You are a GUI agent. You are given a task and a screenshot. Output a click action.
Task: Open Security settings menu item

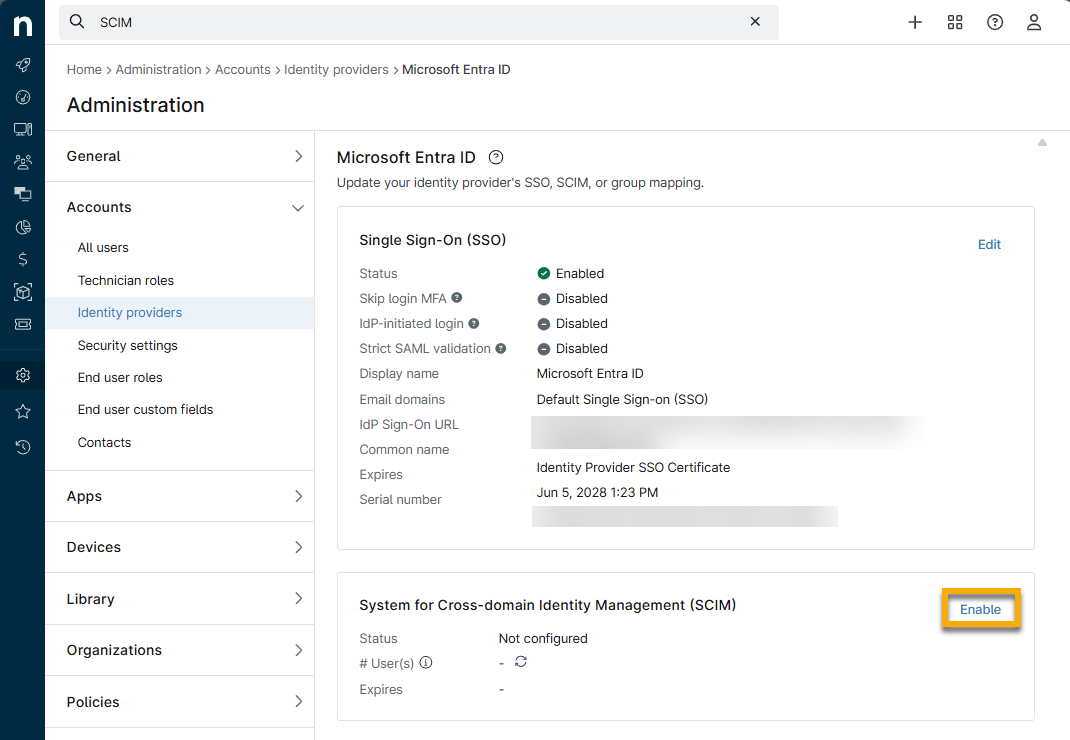coord(128,345)
